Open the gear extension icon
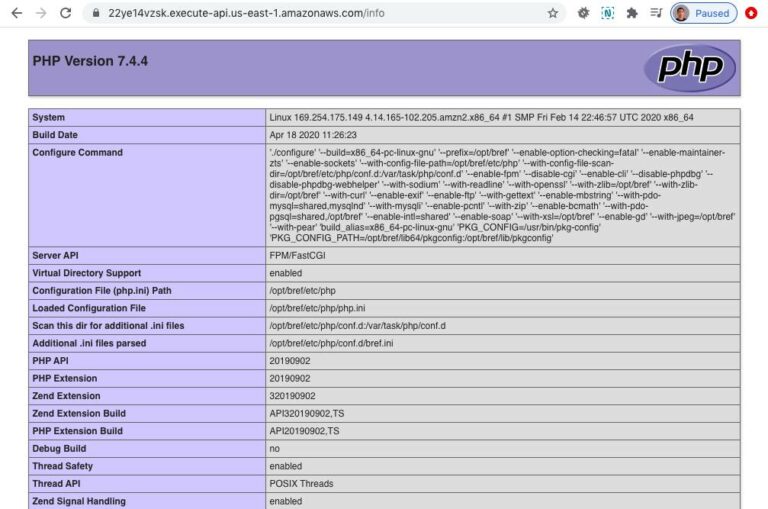 click(x=583, y=13)
